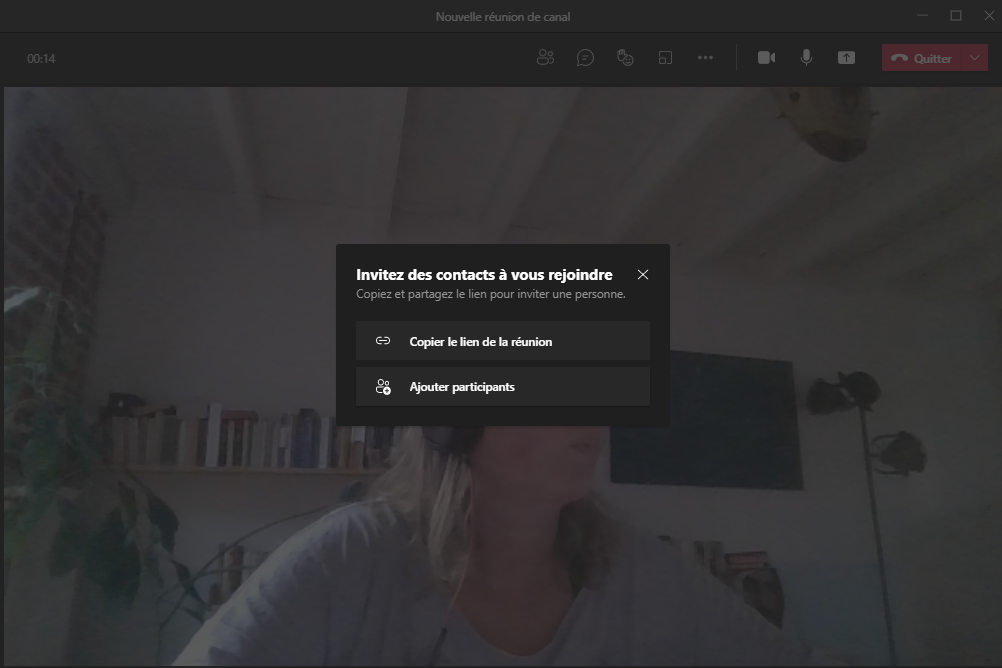
Task: Close the meeting window
Action: click(989, 15)
